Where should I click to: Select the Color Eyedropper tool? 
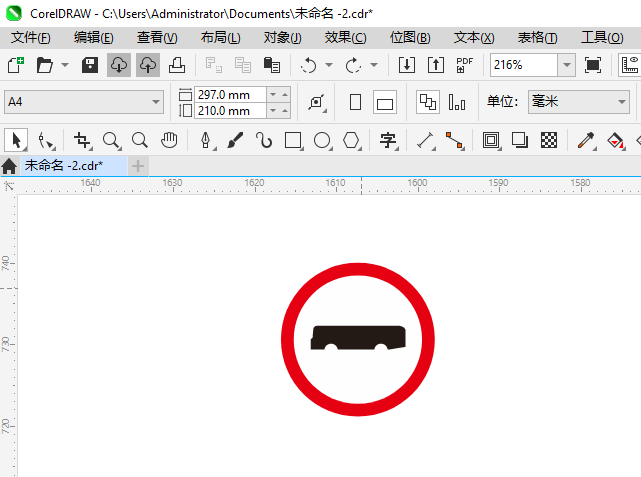click(x=587, y=141)
